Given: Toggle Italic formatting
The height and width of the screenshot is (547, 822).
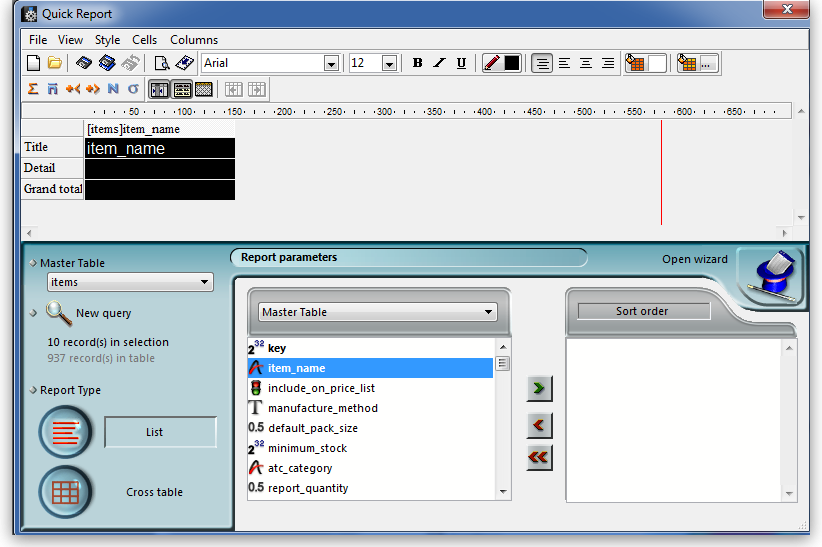Looking at the screenshot, I should tap(439, 63).
